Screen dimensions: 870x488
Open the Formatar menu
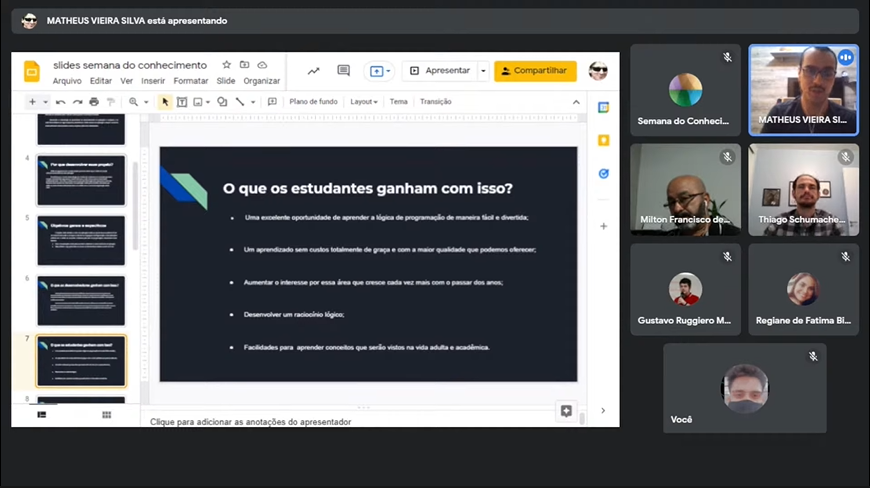click(x=191, y=81)
